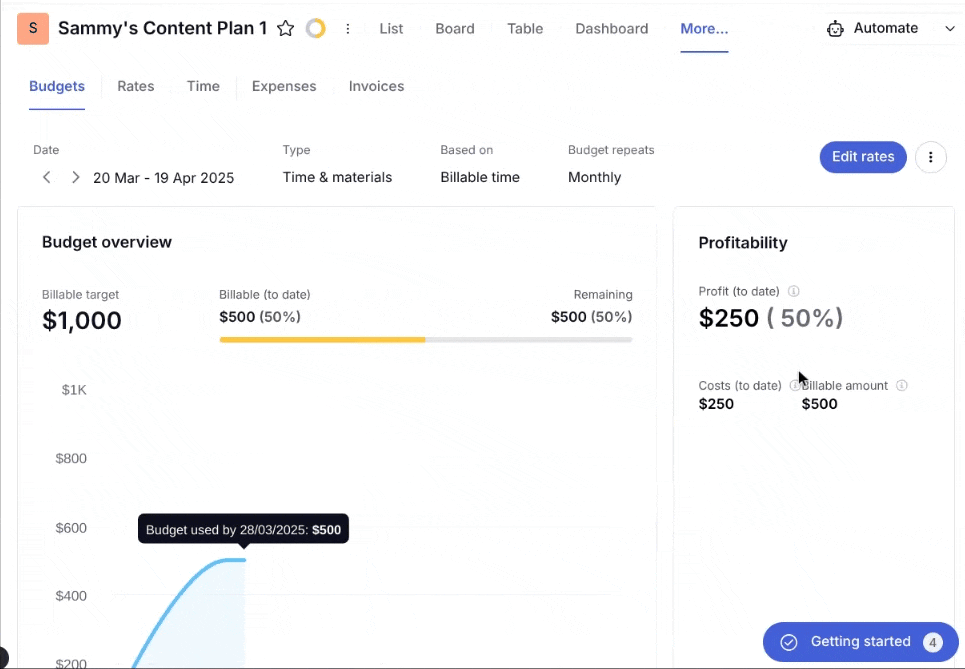Open the project options dots beside title

pyautogui.click(x=348, y=28)
